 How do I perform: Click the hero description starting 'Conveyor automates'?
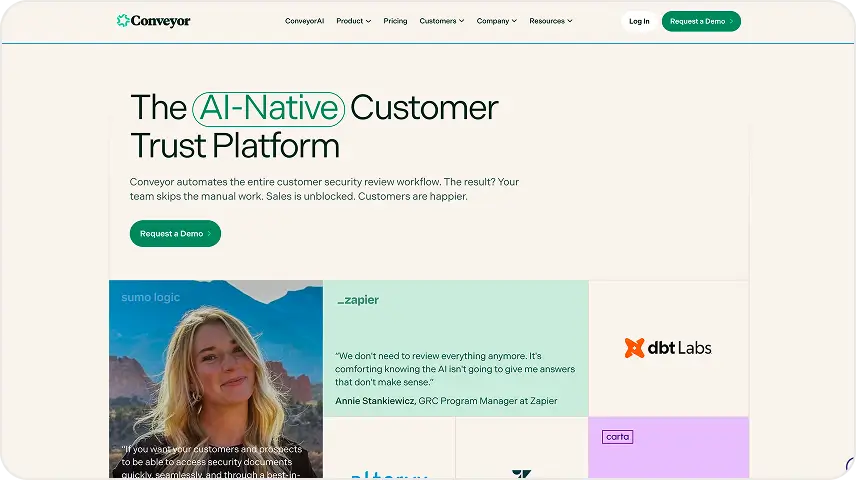click(x=324, y=189)
